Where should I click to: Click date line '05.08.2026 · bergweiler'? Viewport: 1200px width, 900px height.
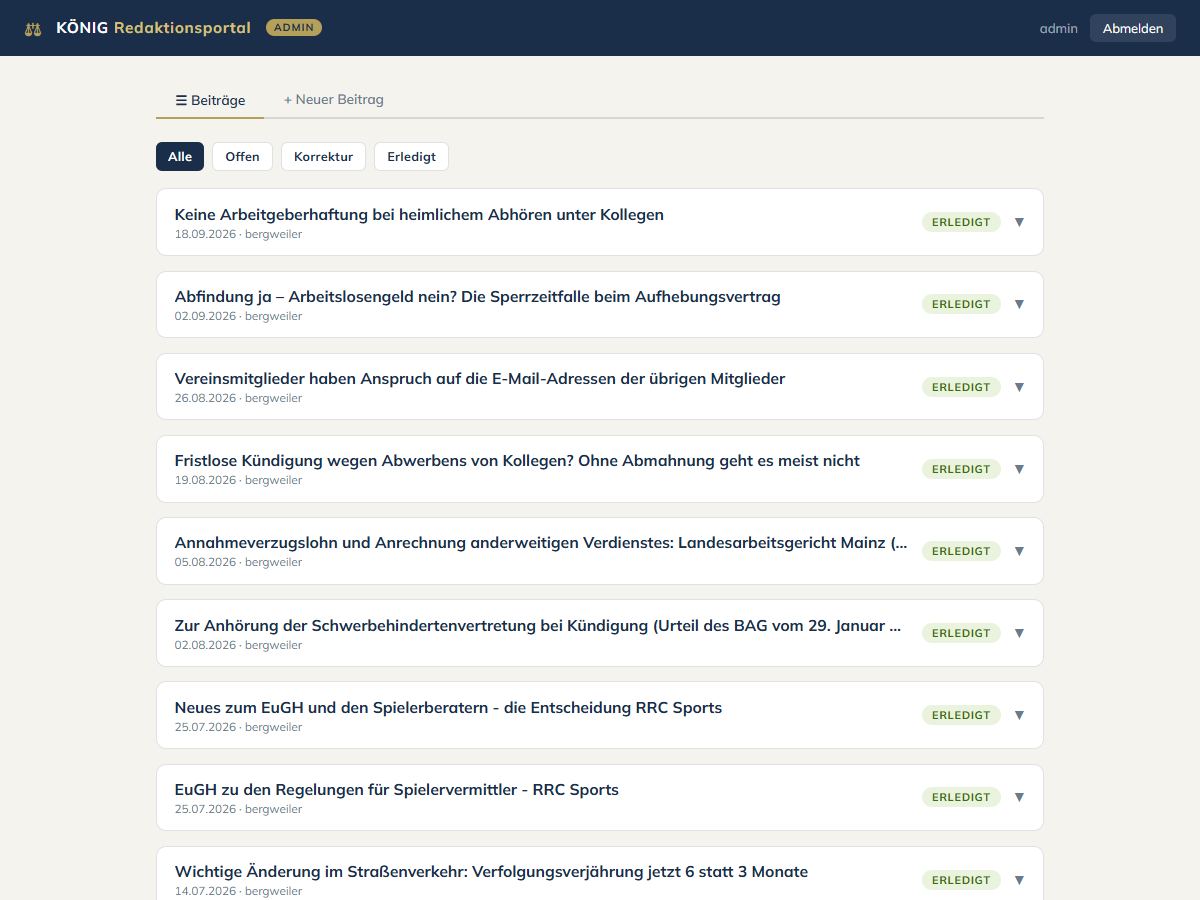pyautogui.click(x=238, y=562)
